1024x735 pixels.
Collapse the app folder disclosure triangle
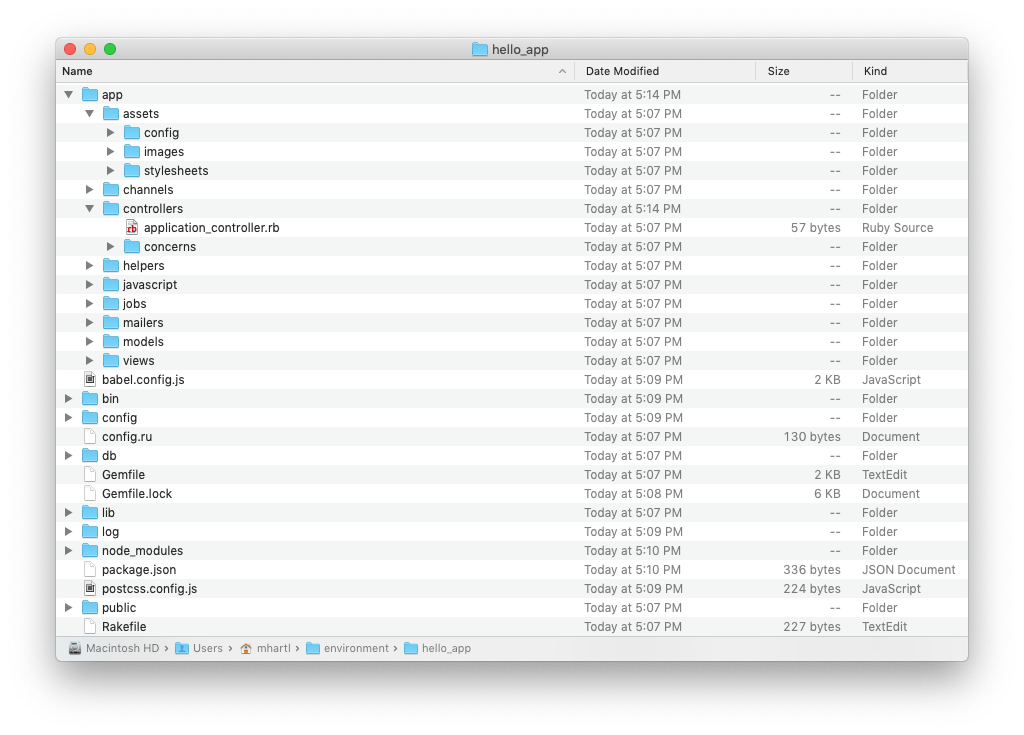point(69,95)
